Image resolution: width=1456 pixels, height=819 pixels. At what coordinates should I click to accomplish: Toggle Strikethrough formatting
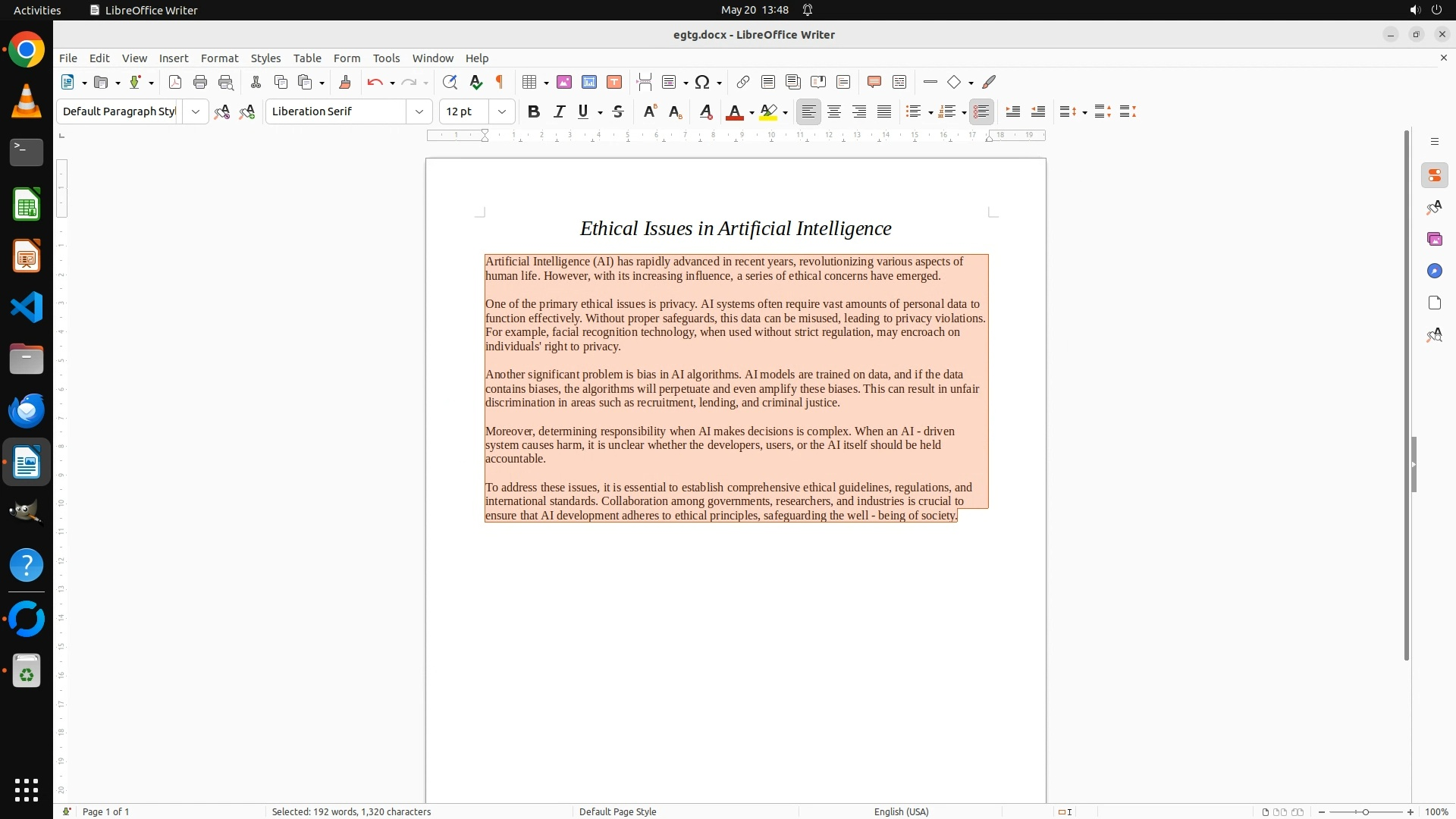pos(618,111)
